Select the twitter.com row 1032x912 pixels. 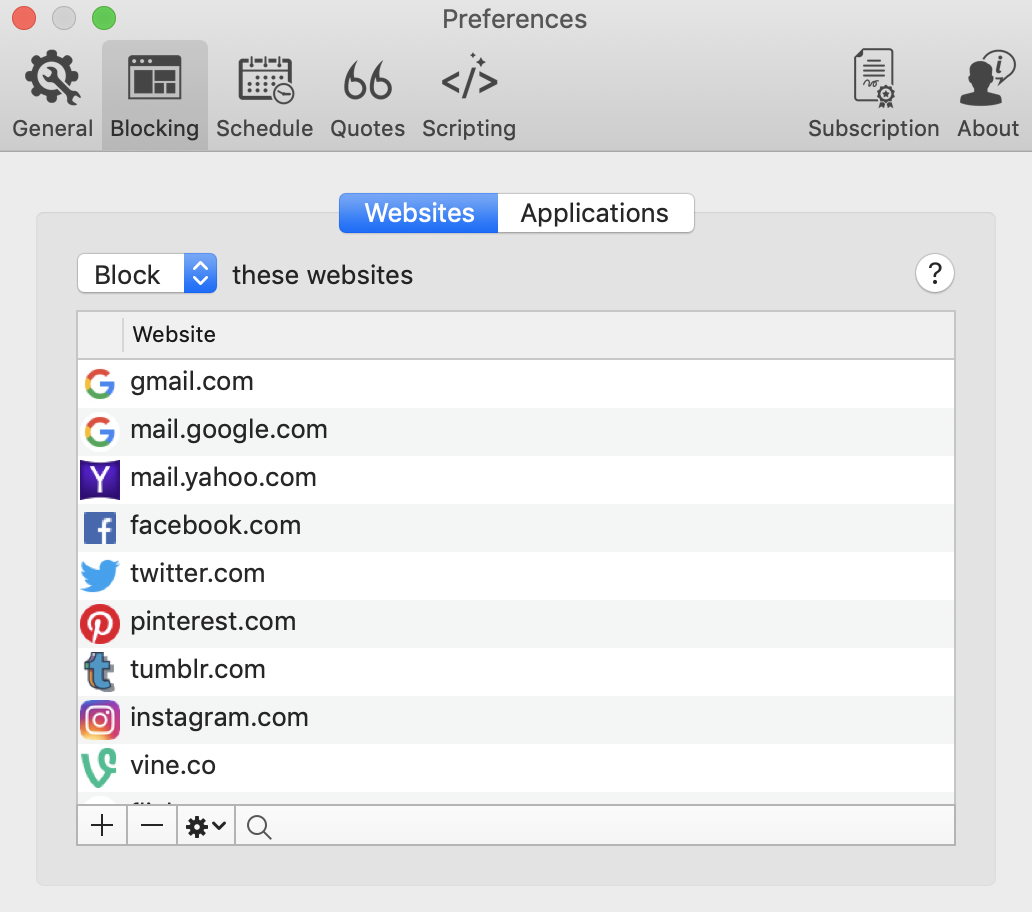click(515, 575)
